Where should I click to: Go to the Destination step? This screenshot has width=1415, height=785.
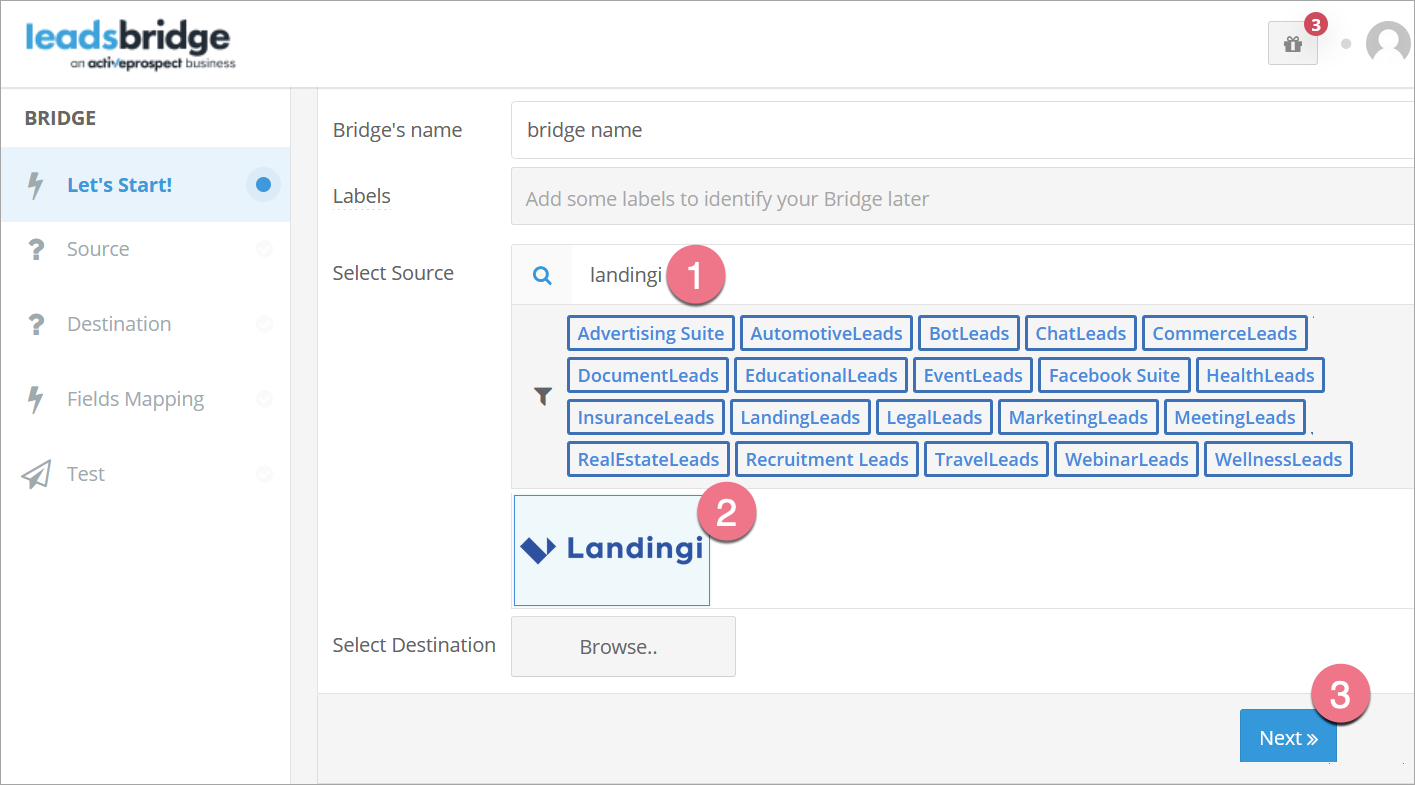point(119,324)
